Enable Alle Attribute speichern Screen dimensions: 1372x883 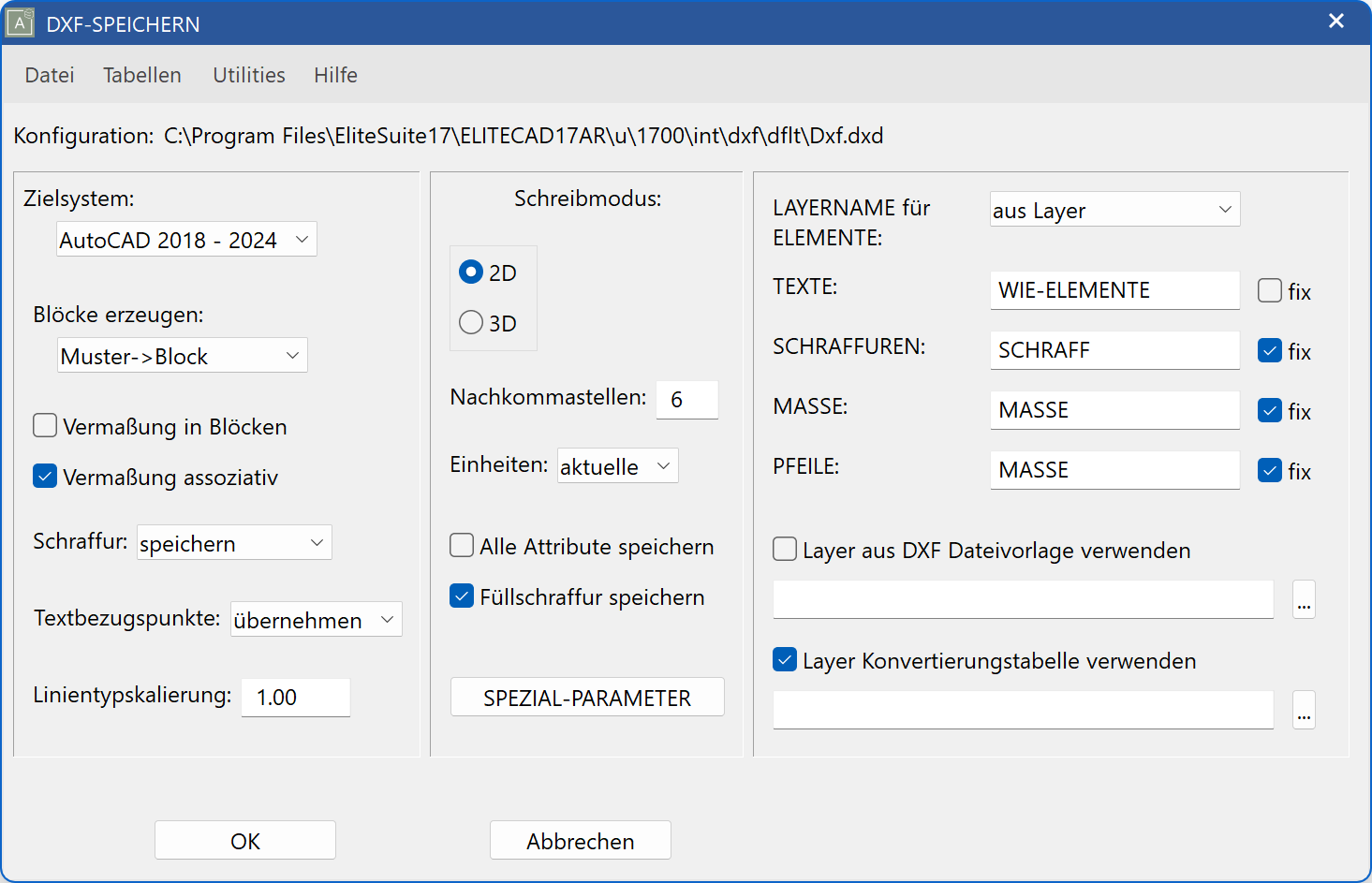point(461,545)
